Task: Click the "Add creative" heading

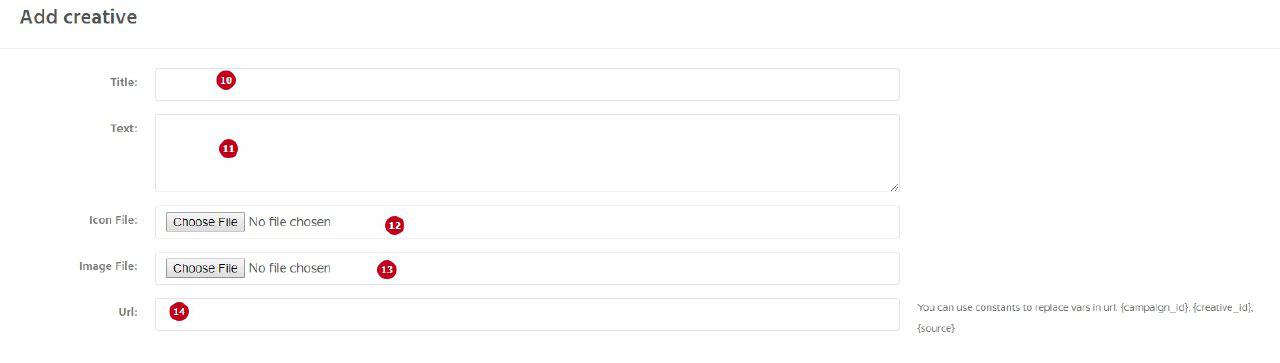Action: coord(78,17)
